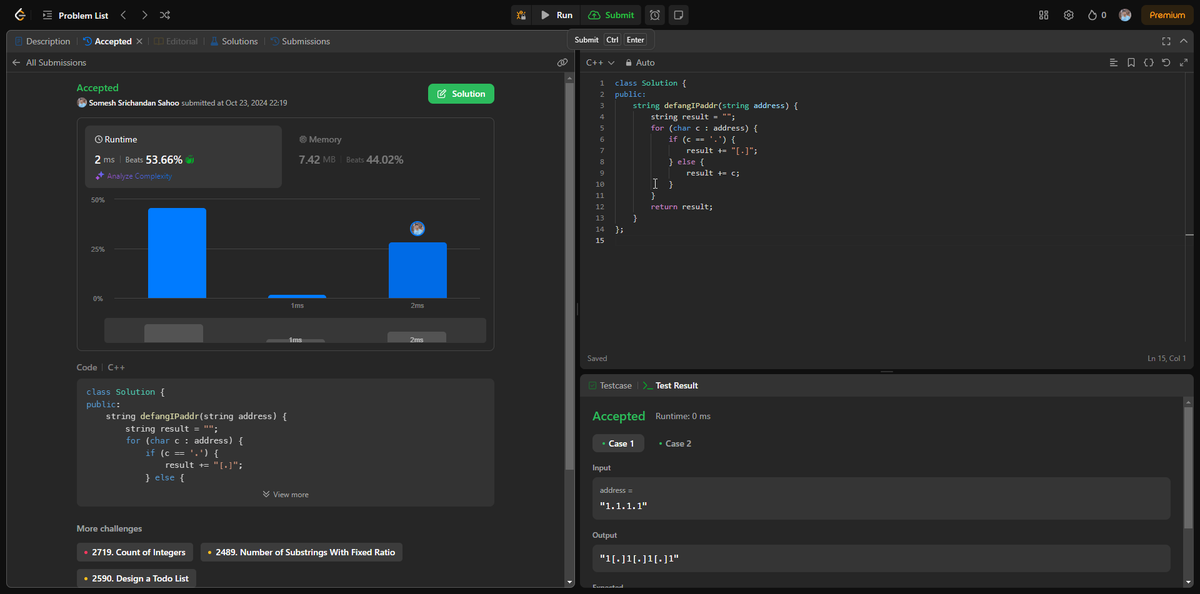Switch to the Description tab

[x=42, y=41]
